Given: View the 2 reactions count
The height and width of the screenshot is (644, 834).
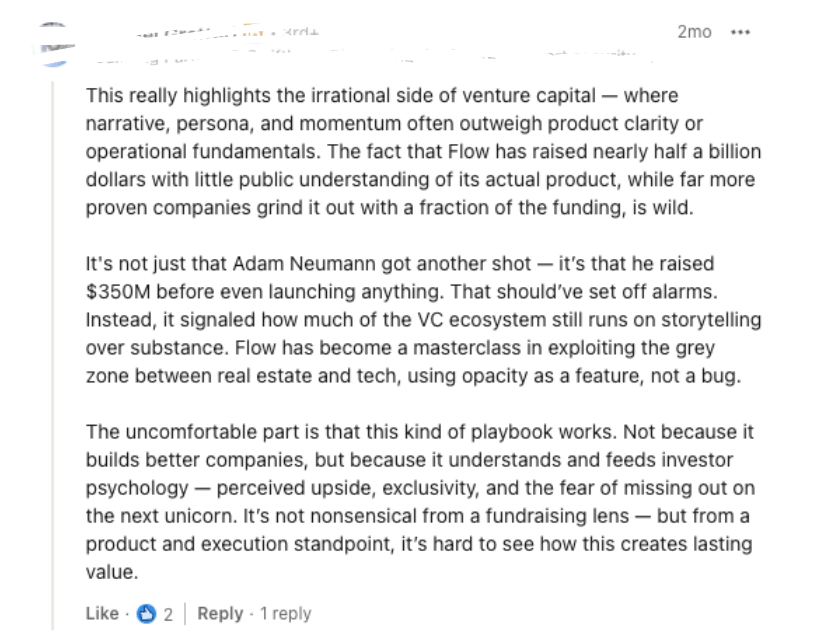Looking at the screenshot, I should (x=168, y=615).
